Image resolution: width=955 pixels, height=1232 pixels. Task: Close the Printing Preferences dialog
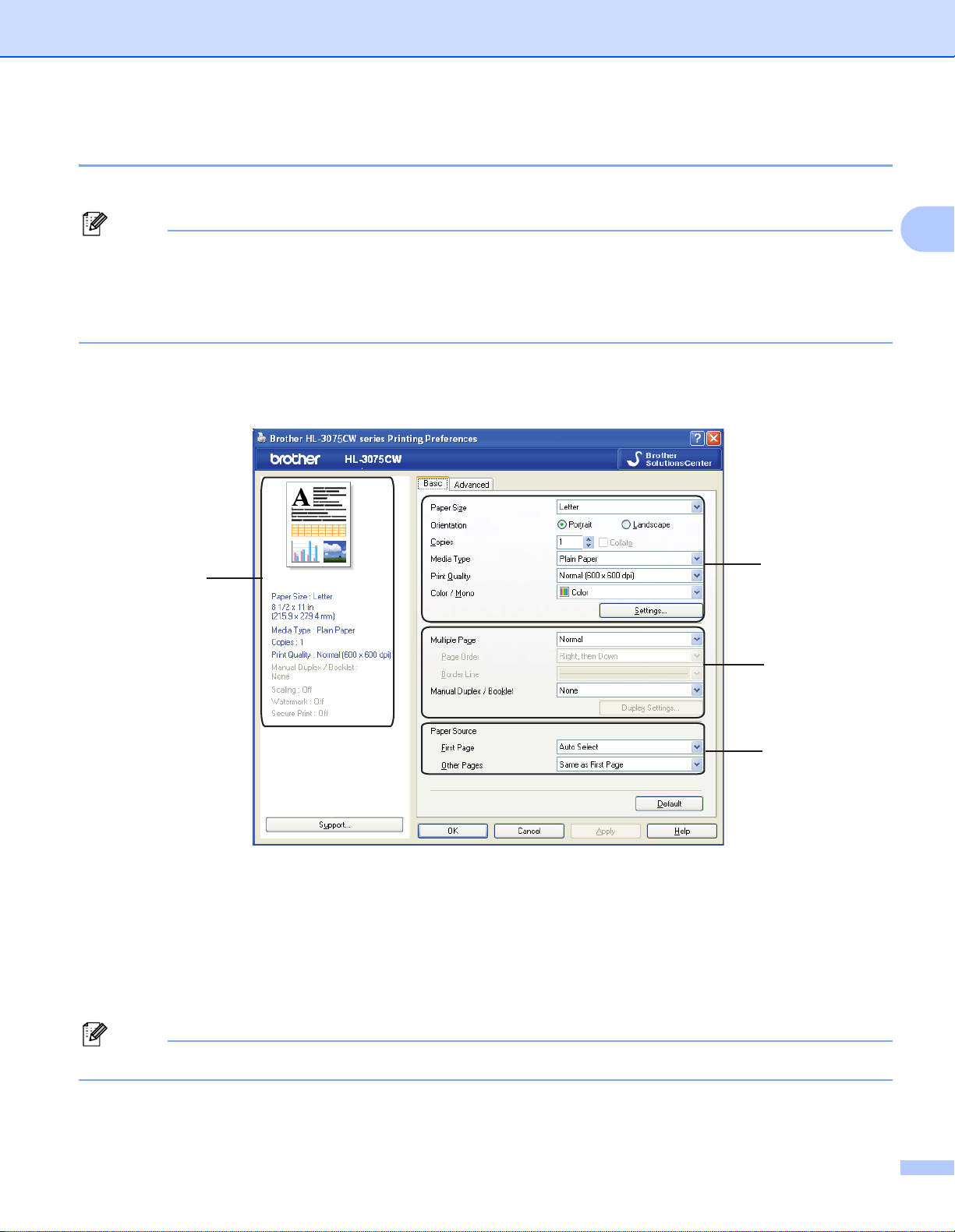click(713, 439)
